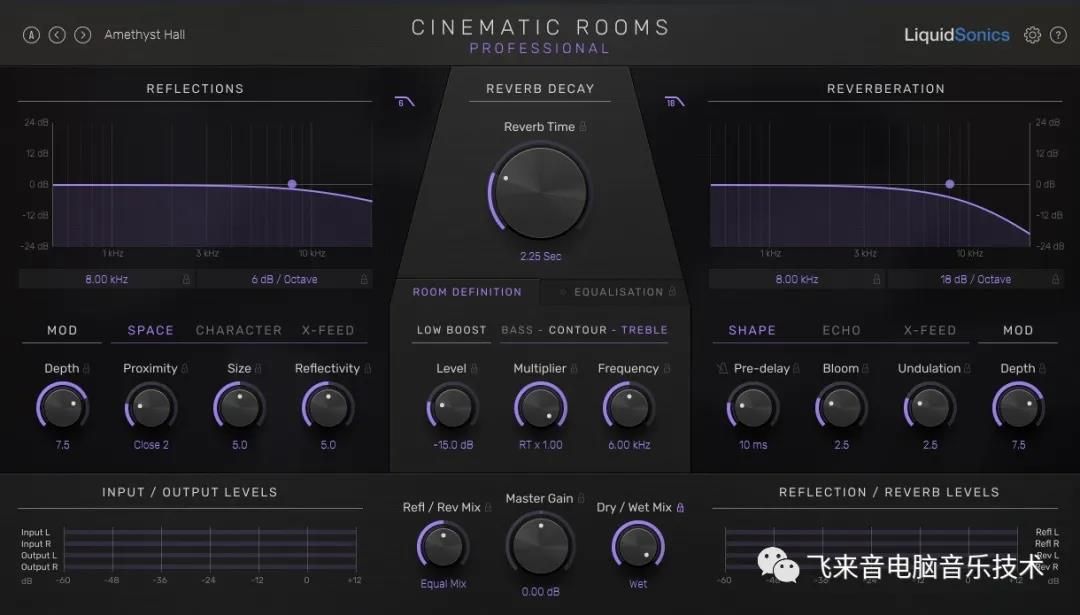The image size is (1080, 615).
Task: Toggle lock beside Reflections 8.00 kHz field
Action: (186, 280)
